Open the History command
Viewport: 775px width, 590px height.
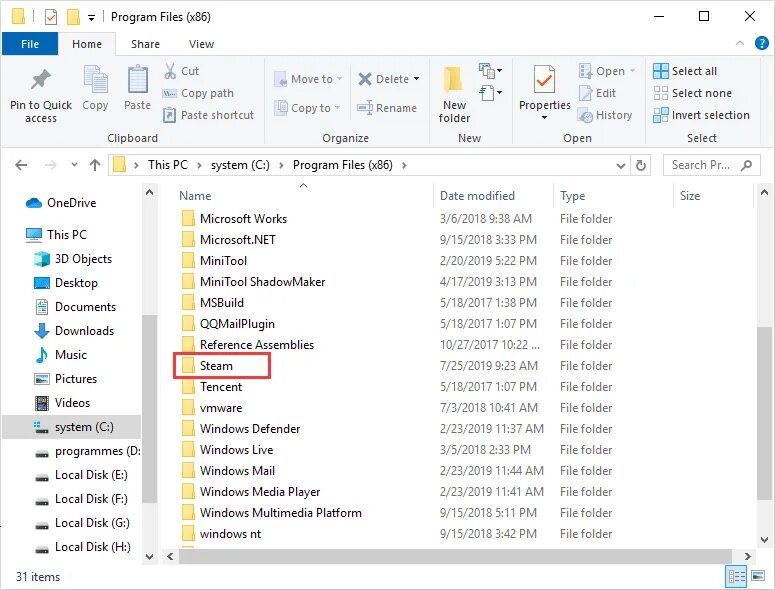[605, 115]
